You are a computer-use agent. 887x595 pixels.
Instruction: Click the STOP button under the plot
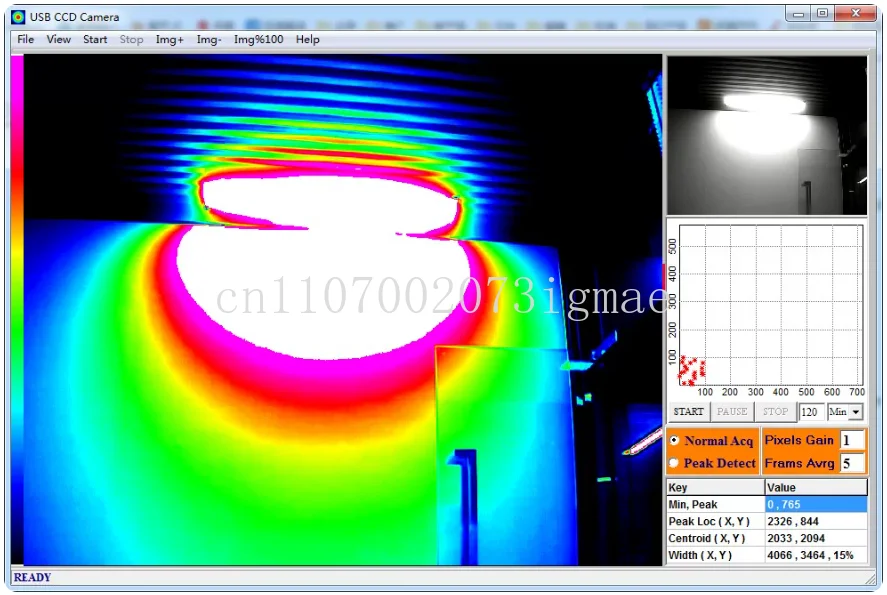pos(775,412)
